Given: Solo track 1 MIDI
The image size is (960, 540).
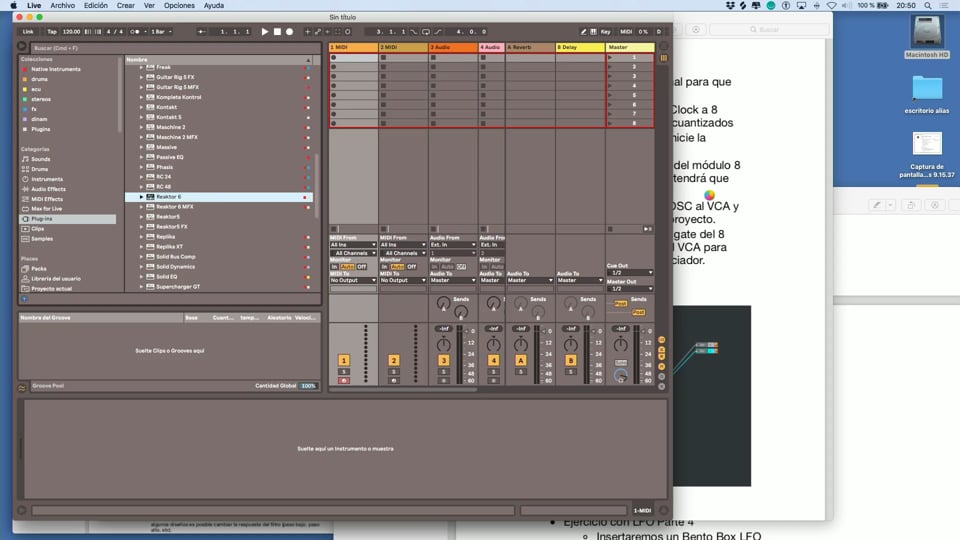Looking at the screenshot, I should click(x=343, y=372).
